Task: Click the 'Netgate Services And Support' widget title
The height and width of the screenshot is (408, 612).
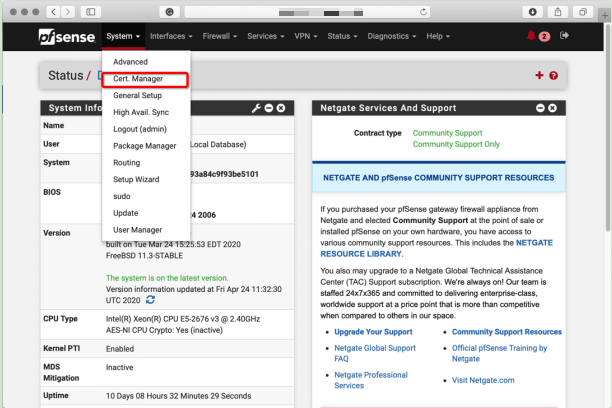Action: coord(388,108)
